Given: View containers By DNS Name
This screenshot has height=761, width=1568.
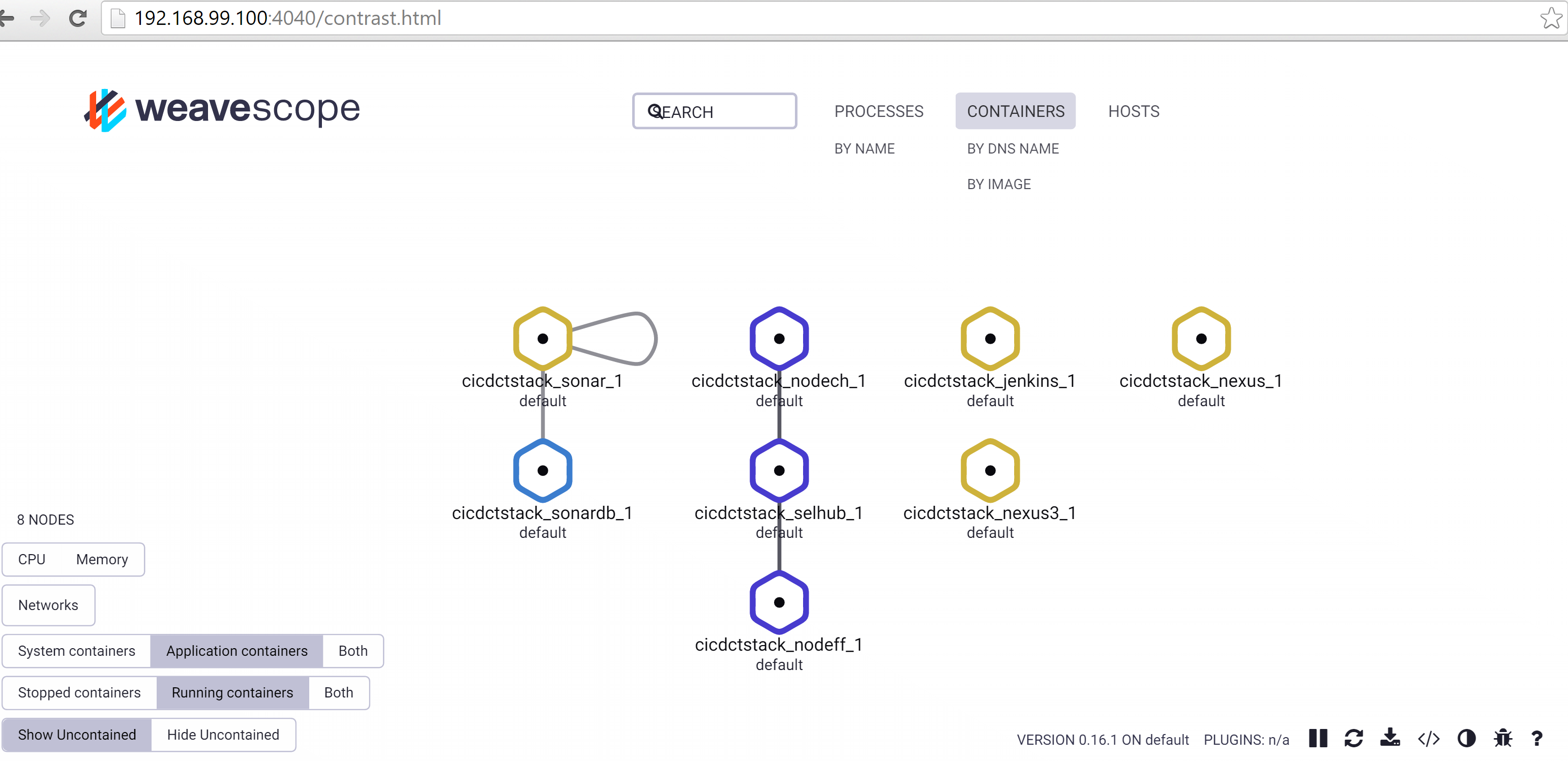Looking at the screenshot, I should click(1012, 148).
